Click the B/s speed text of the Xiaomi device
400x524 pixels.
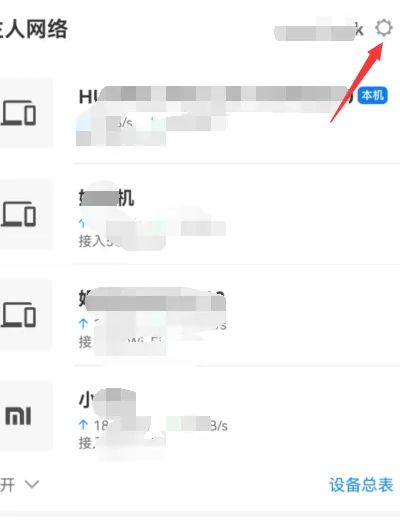pos(219,426)
